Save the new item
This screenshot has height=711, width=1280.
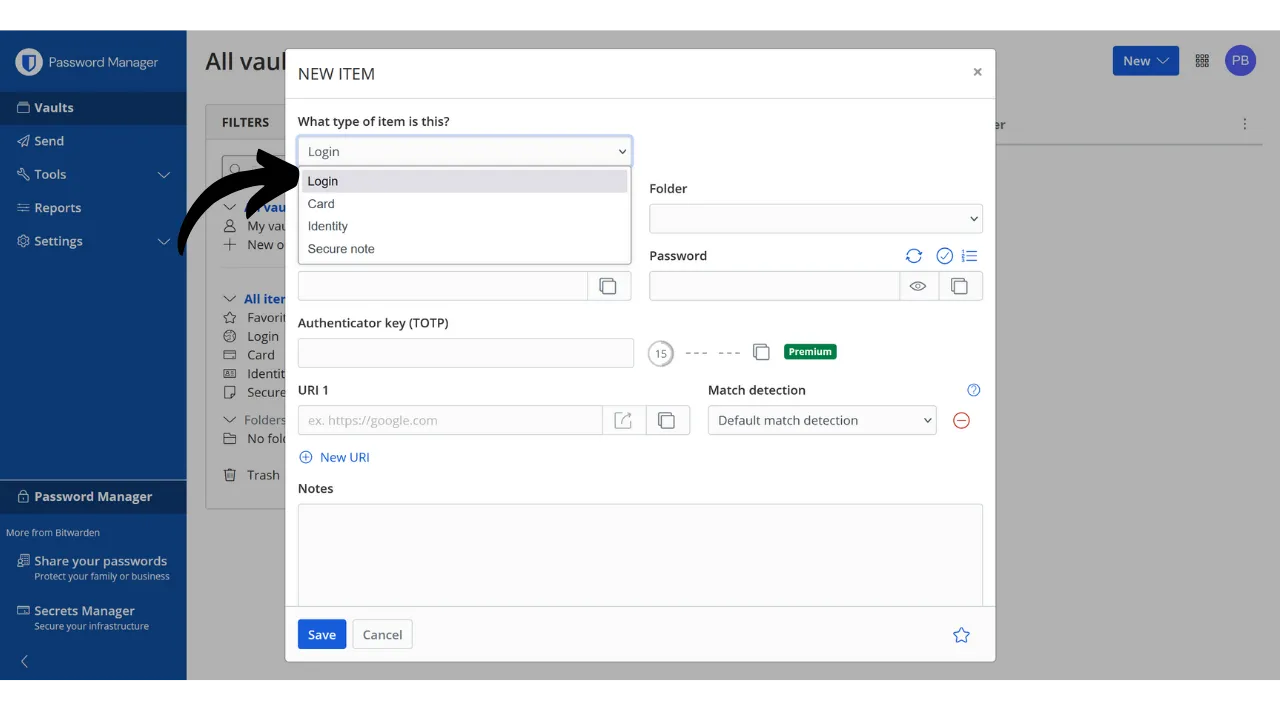click(x=321, y=635)
